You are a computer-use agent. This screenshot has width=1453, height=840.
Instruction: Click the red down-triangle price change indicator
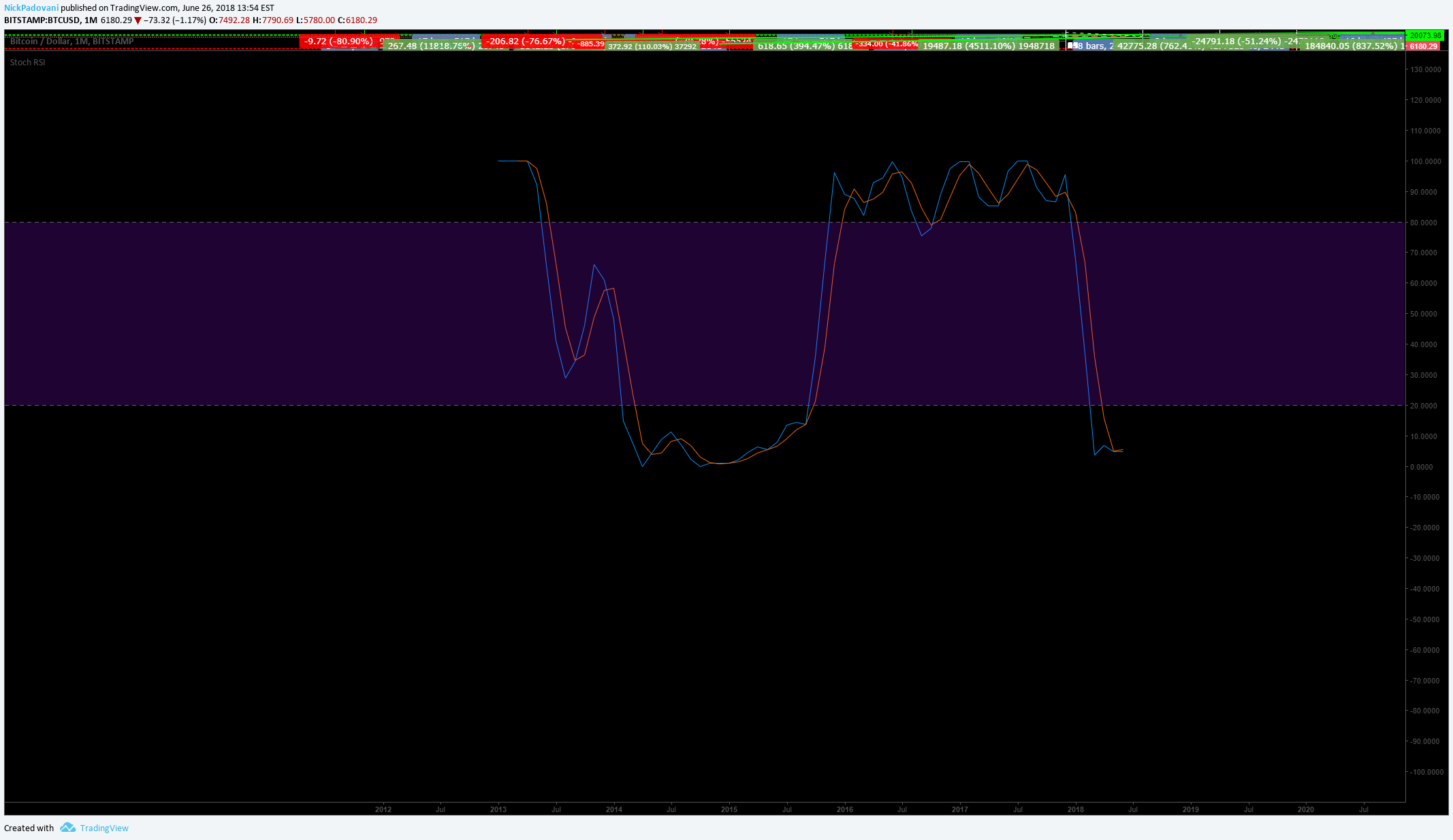[138, 20]
